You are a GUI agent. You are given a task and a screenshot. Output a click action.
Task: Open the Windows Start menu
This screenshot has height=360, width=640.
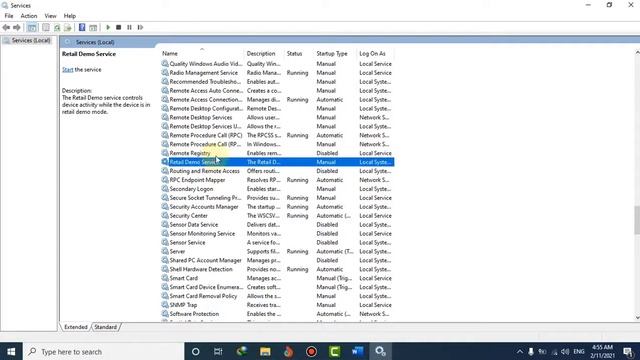coord(11,351)
